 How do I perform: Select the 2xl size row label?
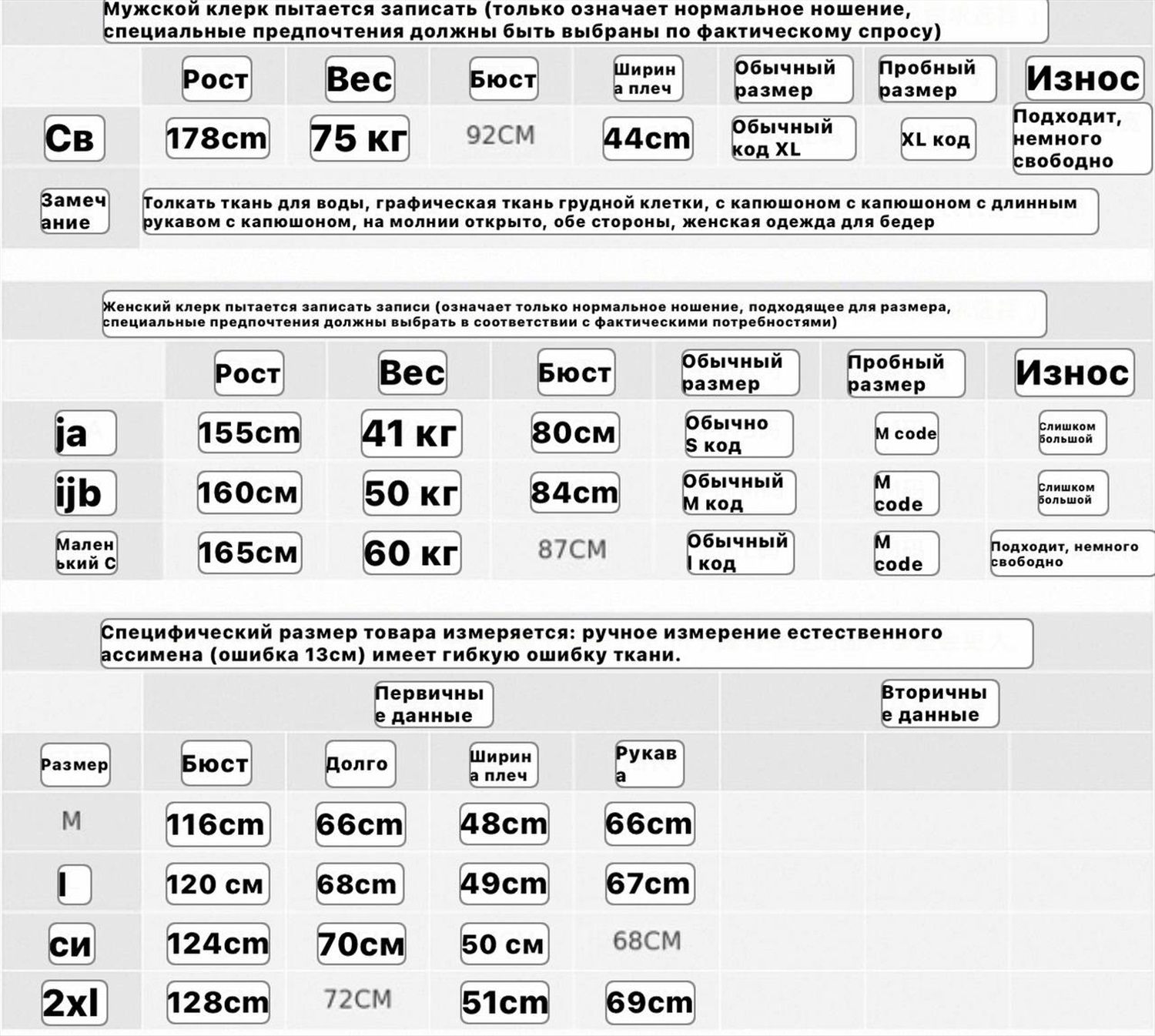coord(73,1003)
